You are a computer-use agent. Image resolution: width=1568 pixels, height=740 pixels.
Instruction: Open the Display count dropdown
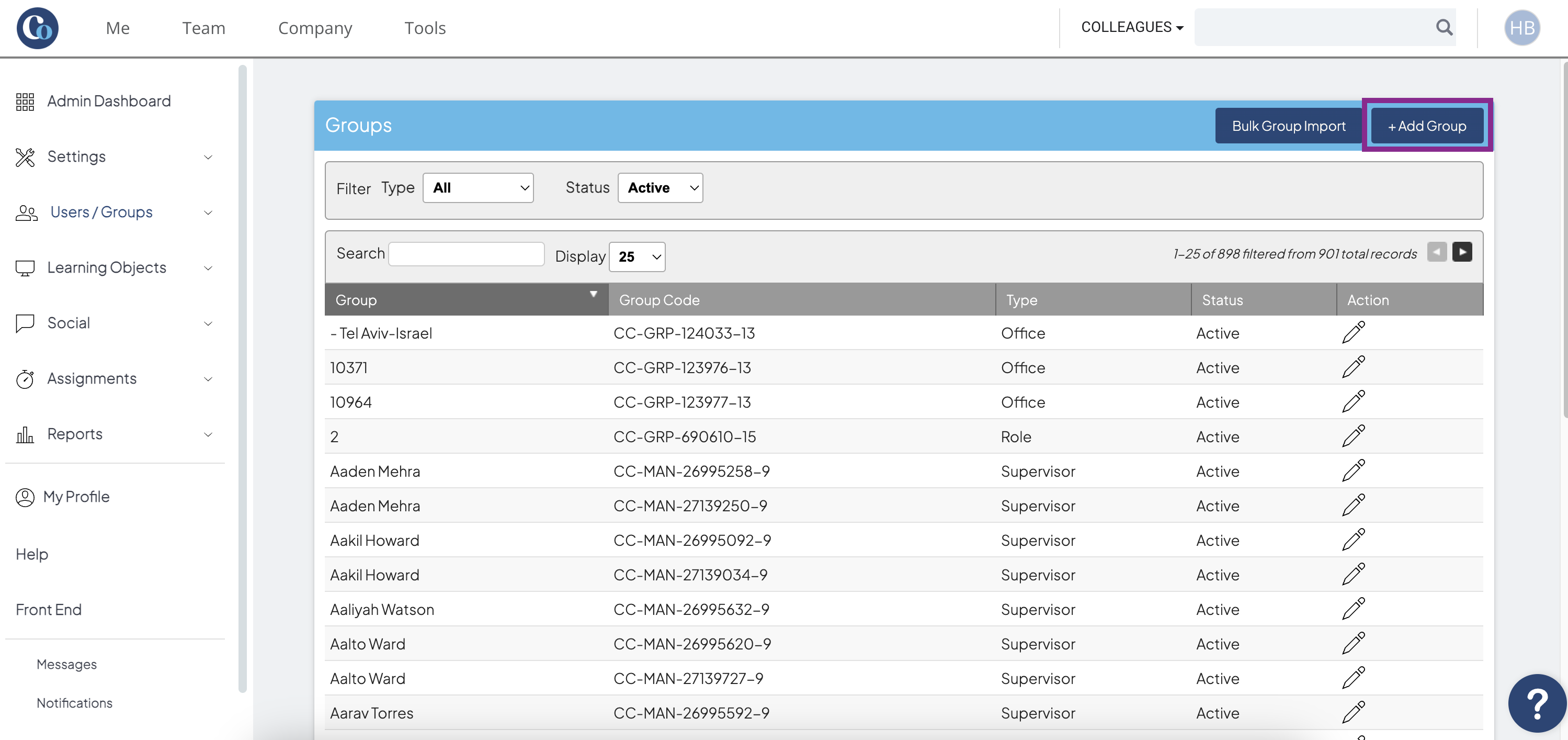[x=637, y=257]
